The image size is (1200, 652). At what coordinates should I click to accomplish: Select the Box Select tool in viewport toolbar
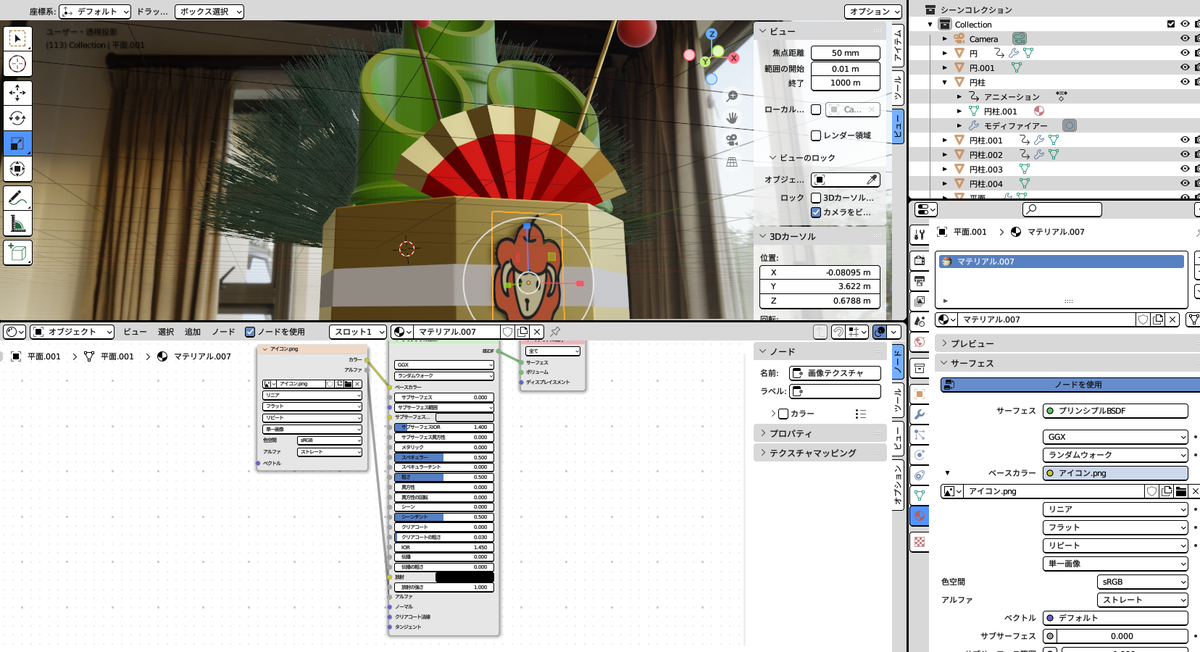click(19, 41)
